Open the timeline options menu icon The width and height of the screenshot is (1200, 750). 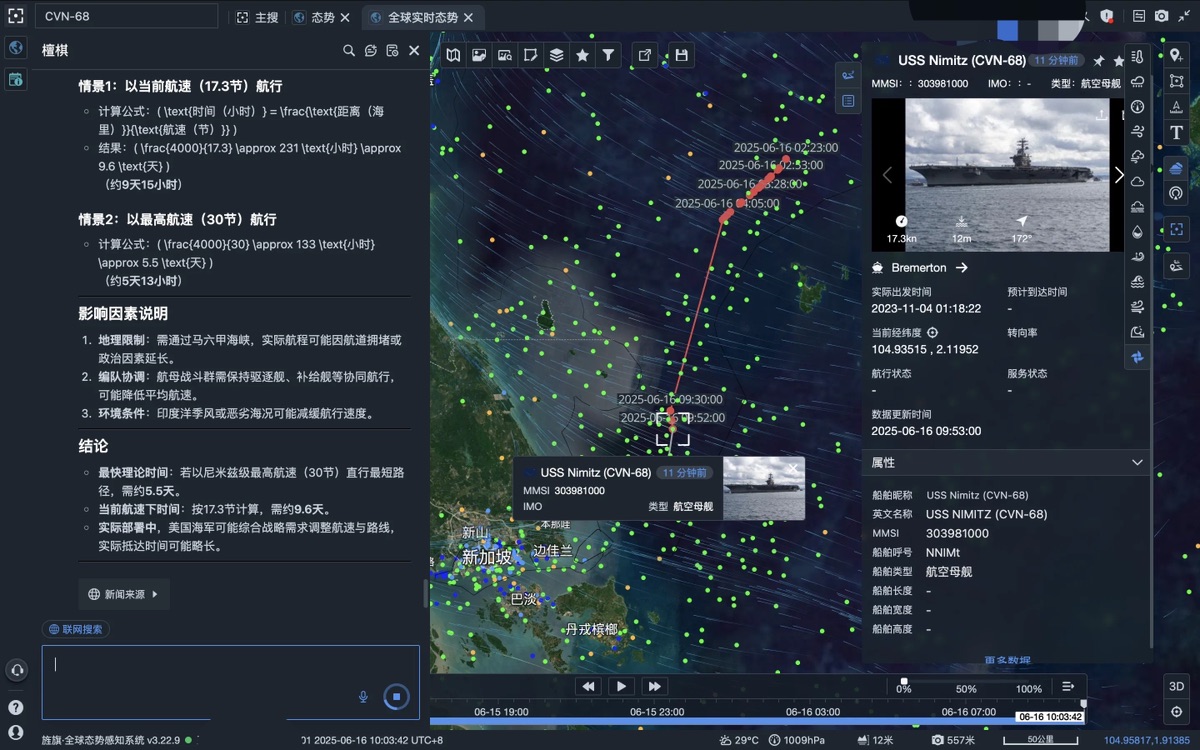coord(1068,686)
